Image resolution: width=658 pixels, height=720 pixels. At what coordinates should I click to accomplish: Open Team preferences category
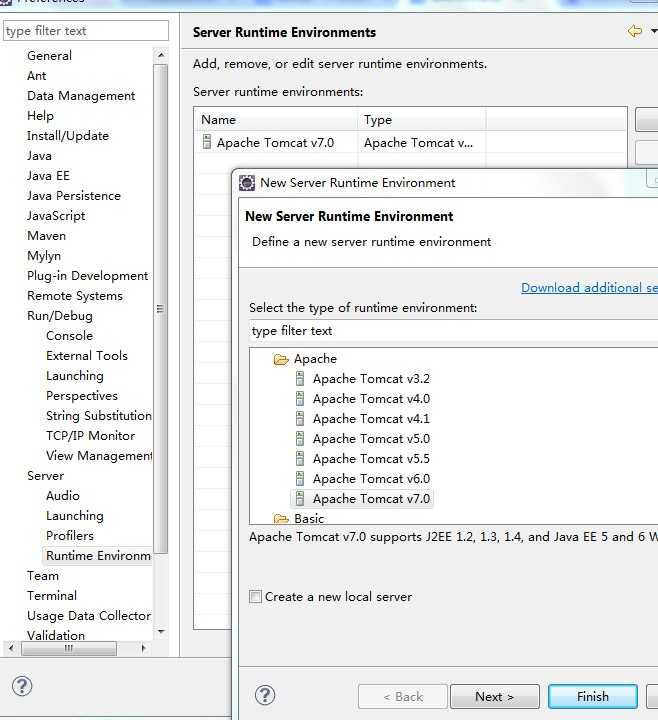(x=43, y=576)
